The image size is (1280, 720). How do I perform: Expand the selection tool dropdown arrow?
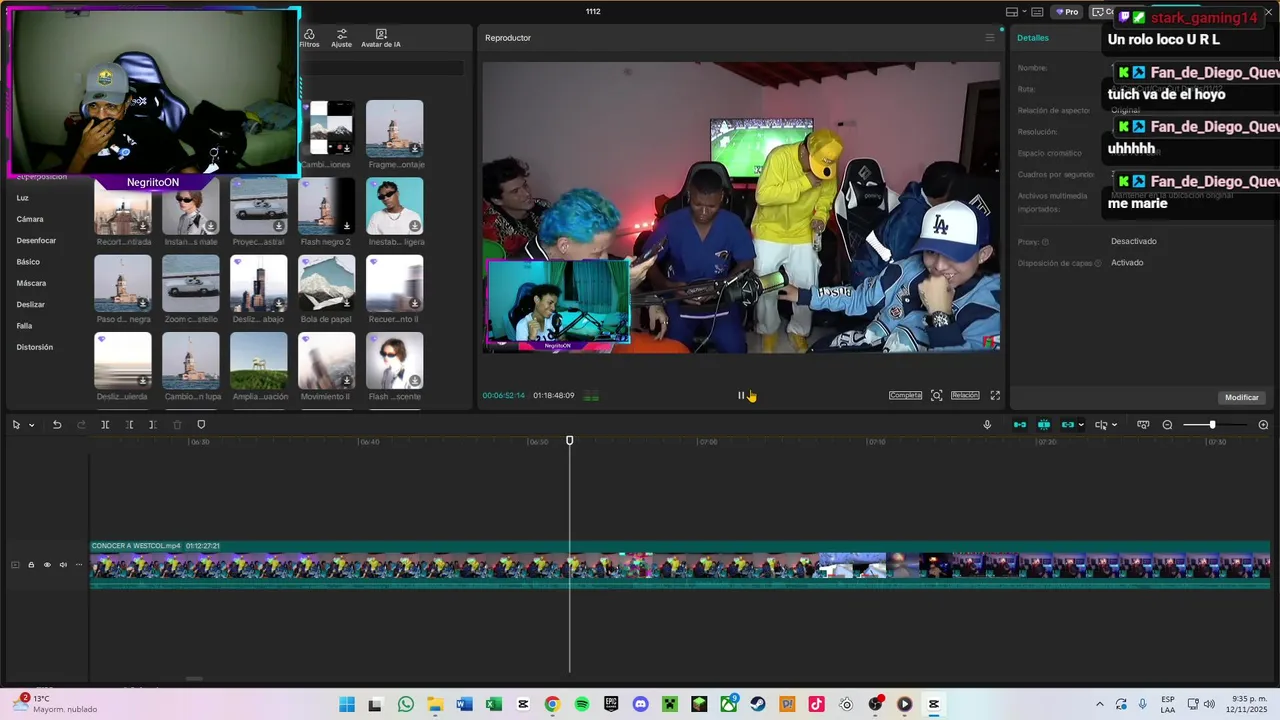31,425
